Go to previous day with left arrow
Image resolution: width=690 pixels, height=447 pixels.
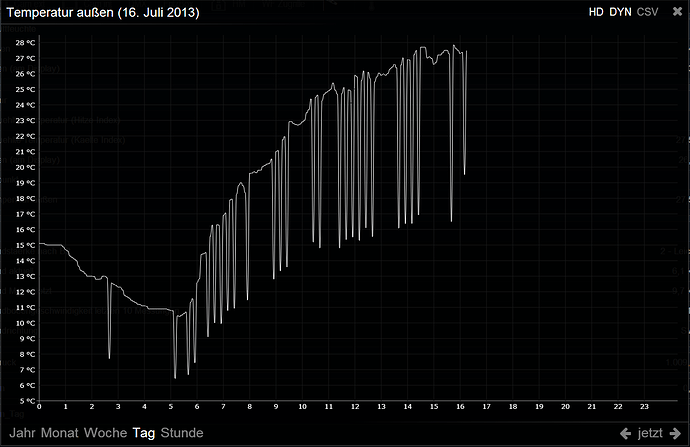point(625,434)
